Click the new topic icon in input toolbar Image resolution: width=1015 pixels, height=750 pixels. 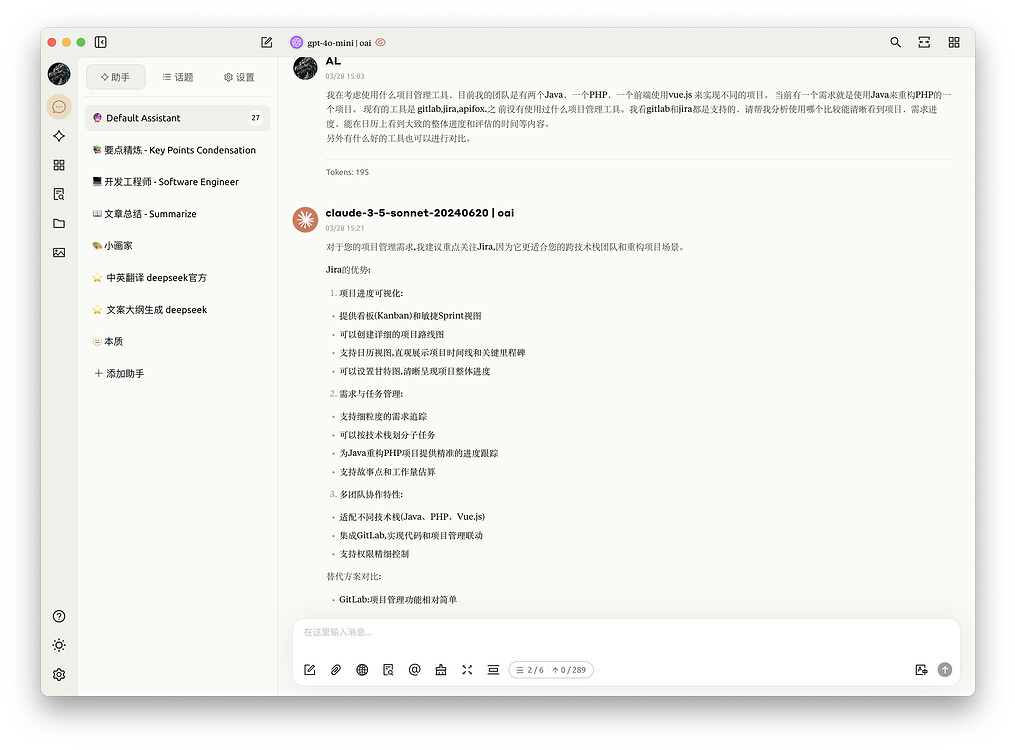coord(309,670)
